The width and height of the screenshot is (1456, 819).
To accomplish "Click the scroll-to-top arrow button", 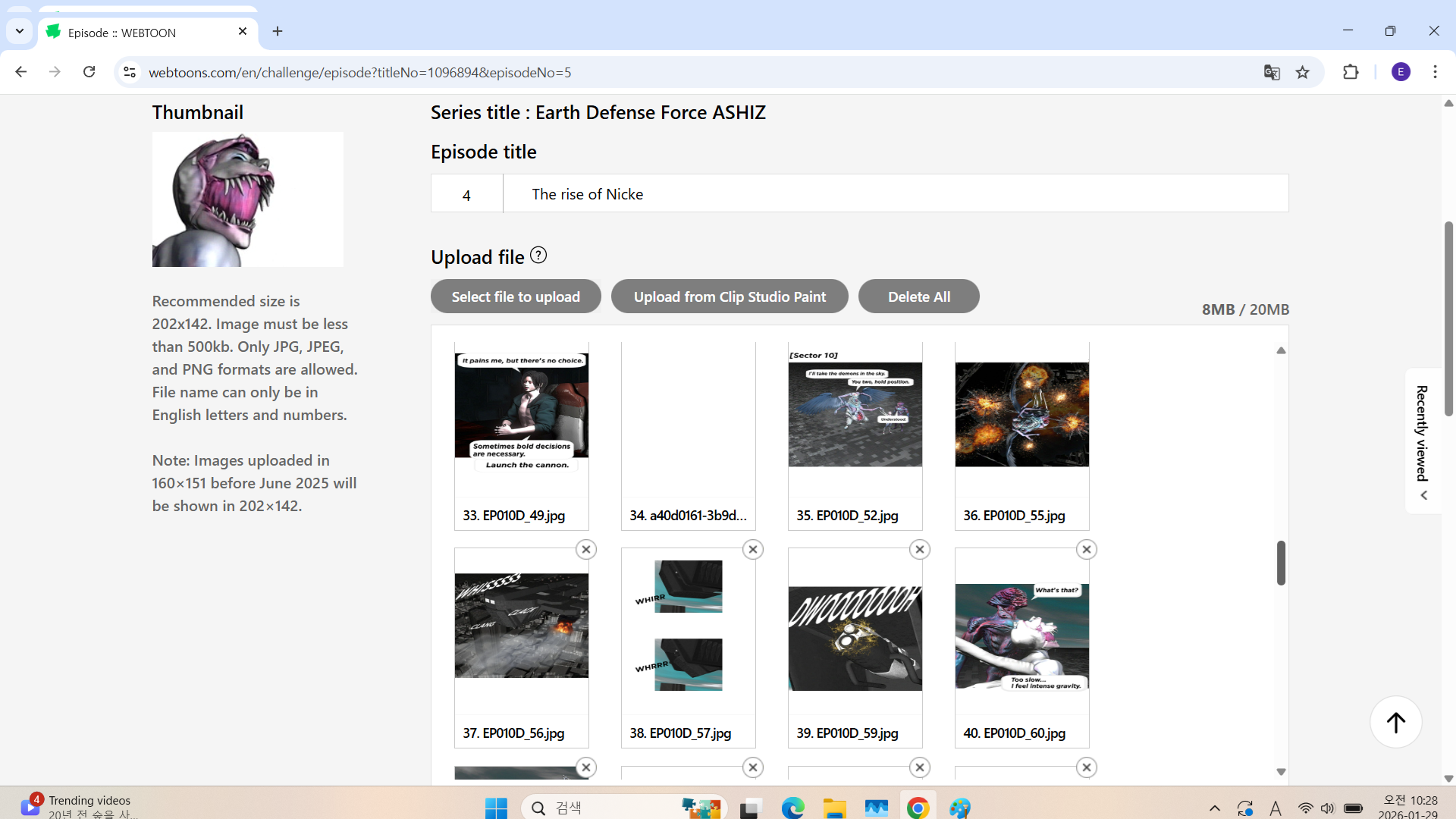I will (1395, 722).
